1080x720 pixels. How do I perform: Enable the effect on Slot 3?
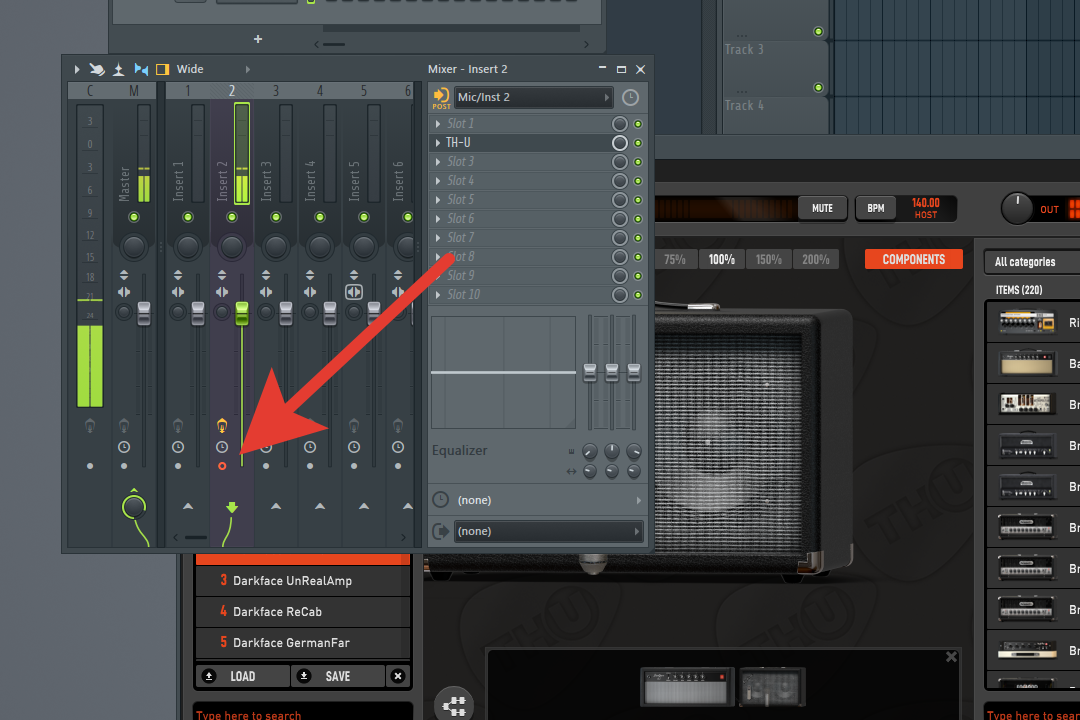tap(638, 161)
